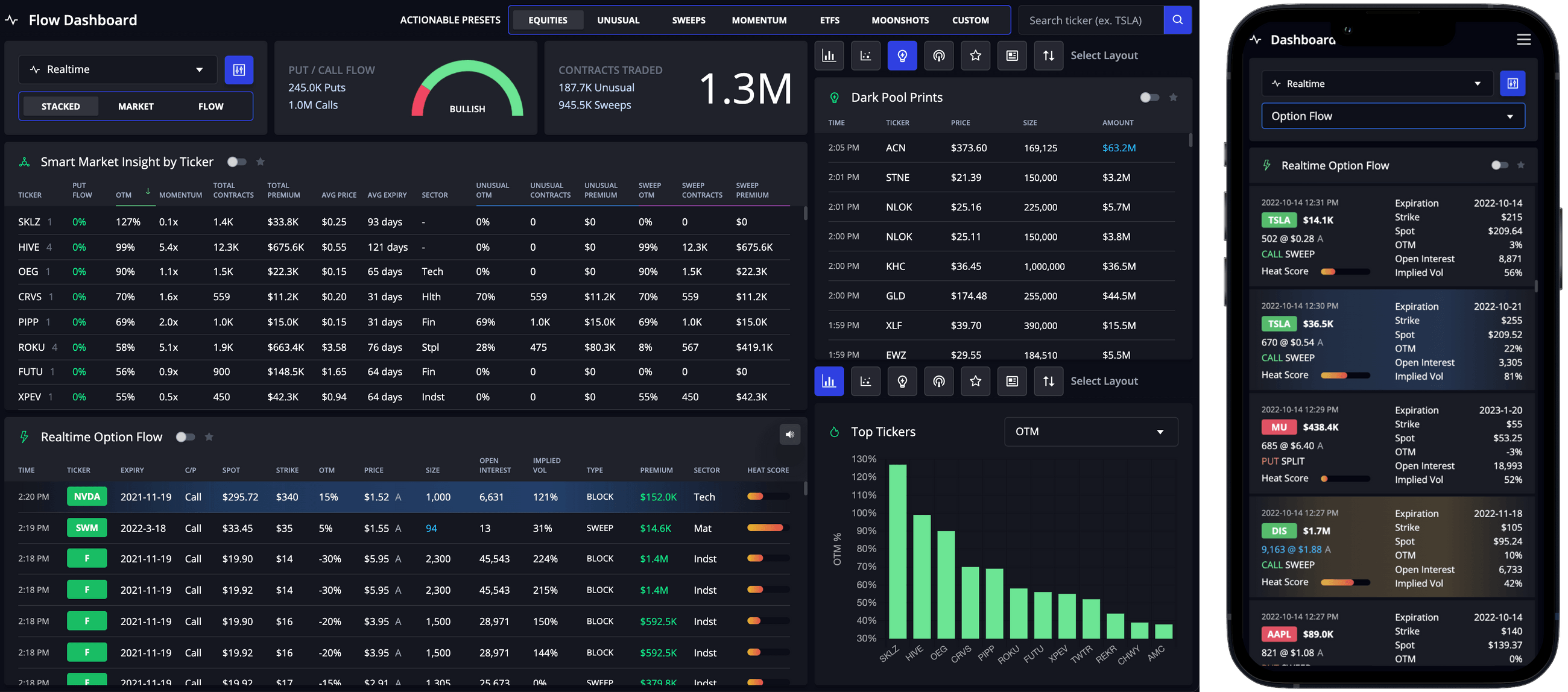Viewport: 1568px width, 692px height.
Task: Sort by HEAT SCORE column header
Action: click(768, 470)
